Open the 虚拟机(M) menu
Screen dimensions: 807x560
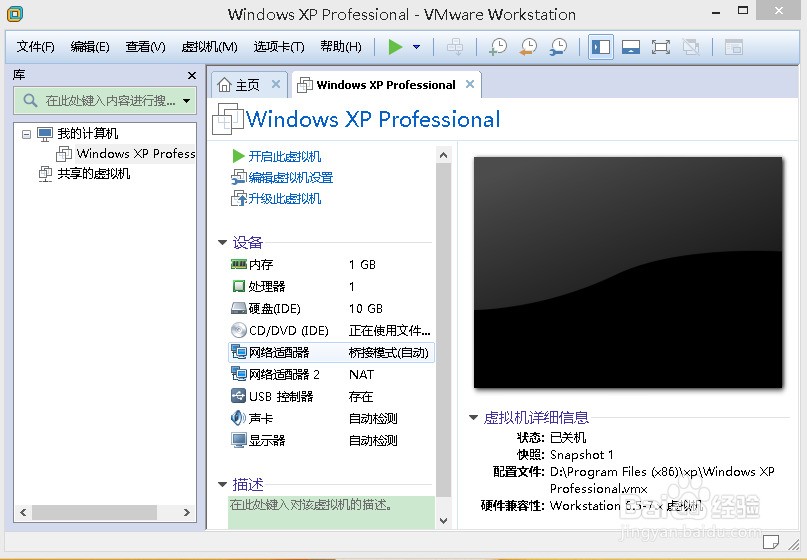point(209,47)
